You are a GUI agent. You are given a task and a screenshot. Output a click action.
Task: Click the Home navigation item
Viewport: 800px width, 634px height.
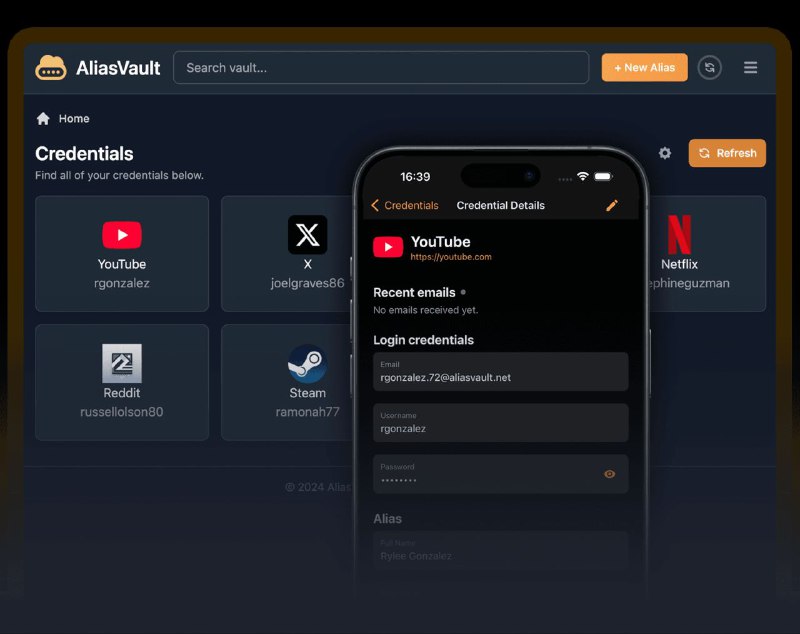[x=63, y=118]
